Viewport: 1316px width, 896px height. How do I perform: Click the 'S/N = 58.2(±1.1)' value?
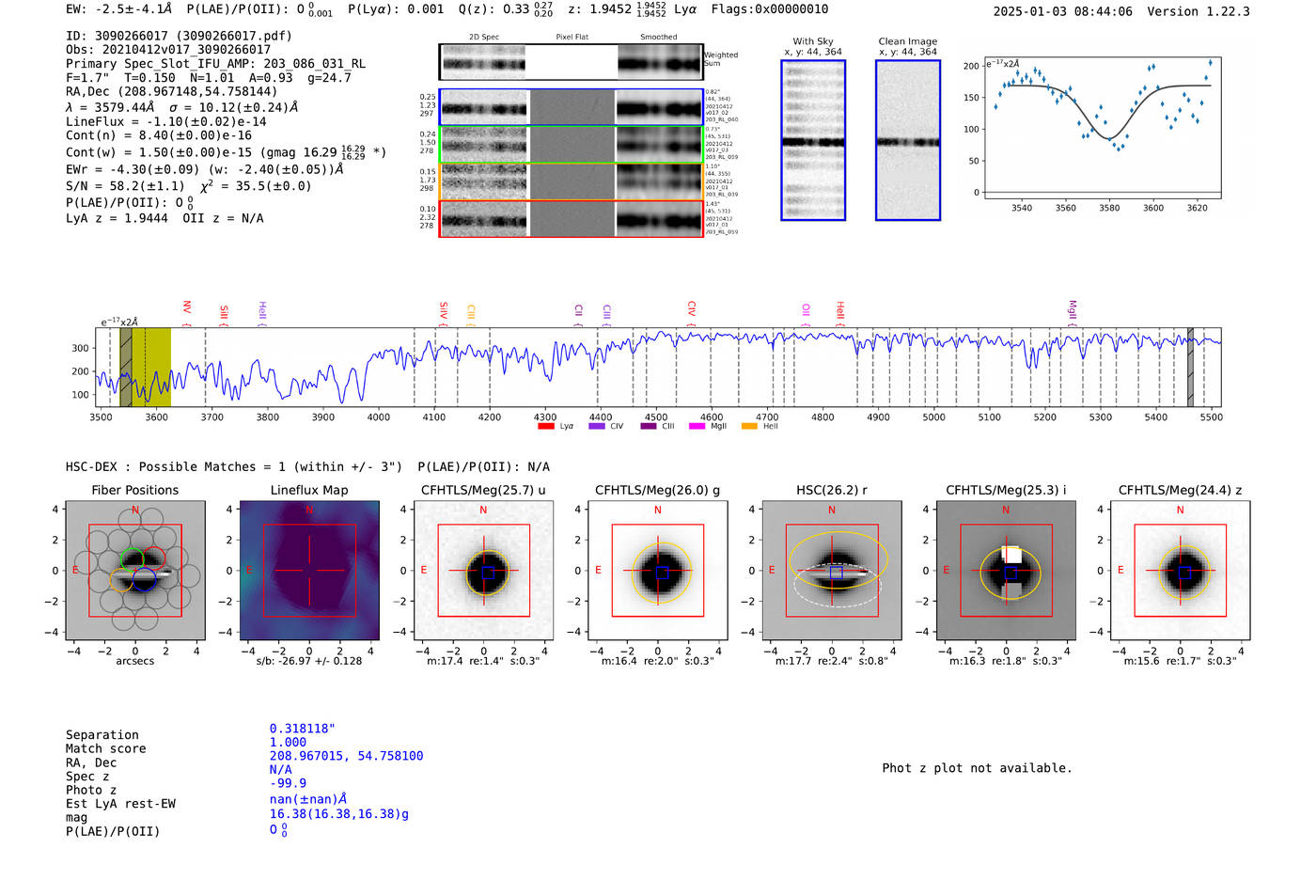point(125,186)
